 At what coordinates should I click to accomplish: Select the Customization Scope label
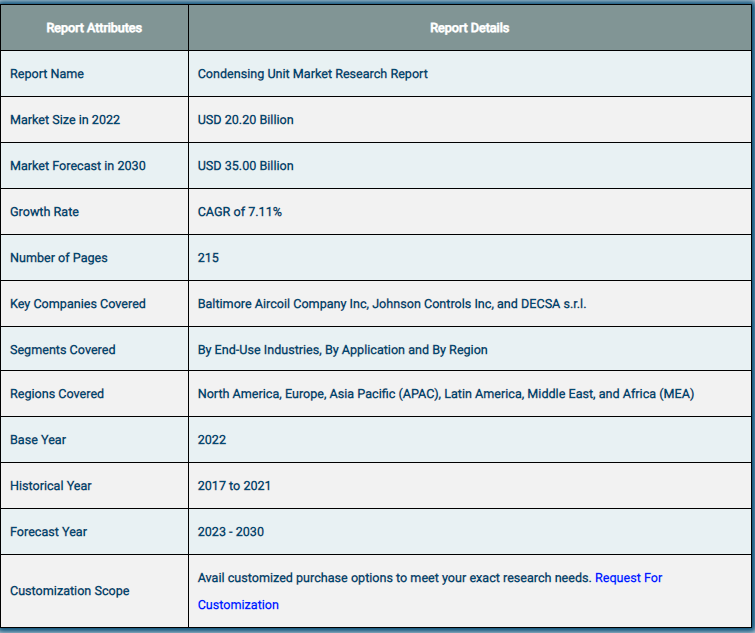[x=70, y=591]
